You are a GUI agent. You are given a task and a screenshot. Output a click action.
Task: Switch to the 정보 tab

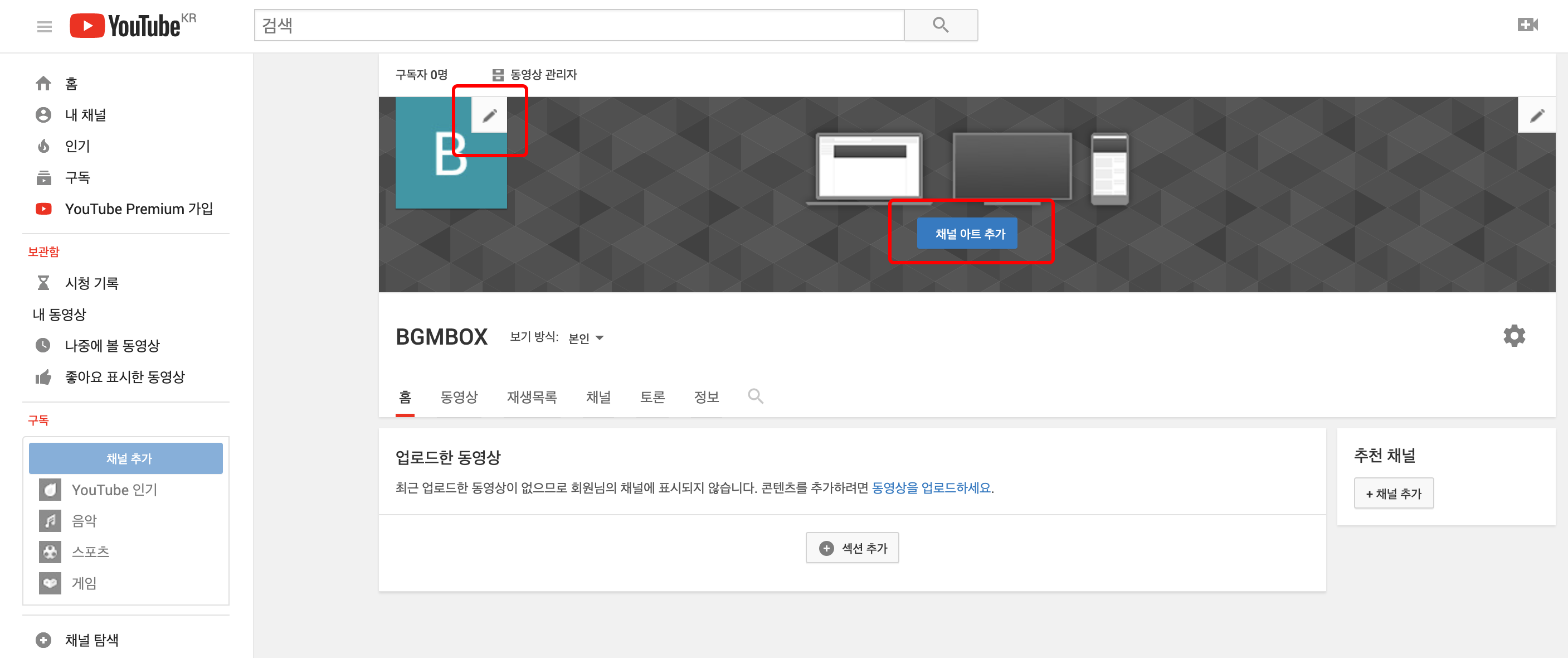pyautogui.click(x=707, y=397)
